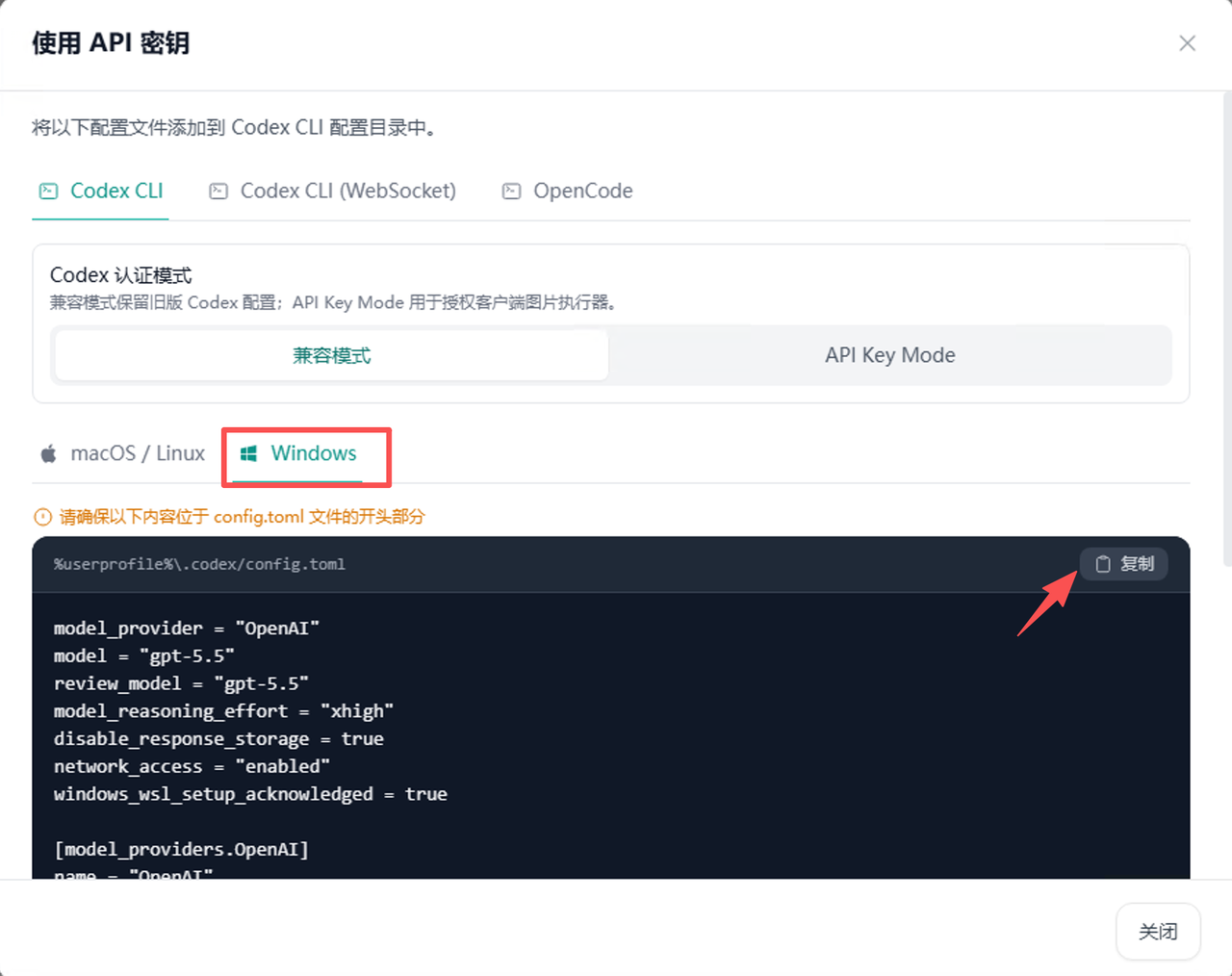
Task: Copy config with the 复制 button
Action: 1124,564
